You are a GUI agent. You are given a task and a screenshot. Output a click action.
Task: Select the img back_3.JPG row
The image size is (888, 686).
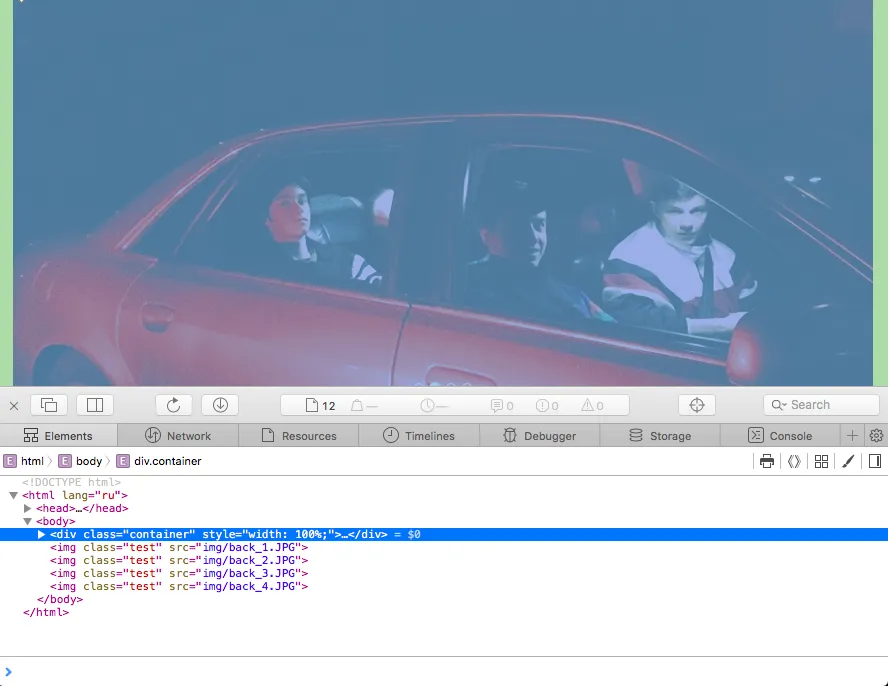click(x=444, y=574)
